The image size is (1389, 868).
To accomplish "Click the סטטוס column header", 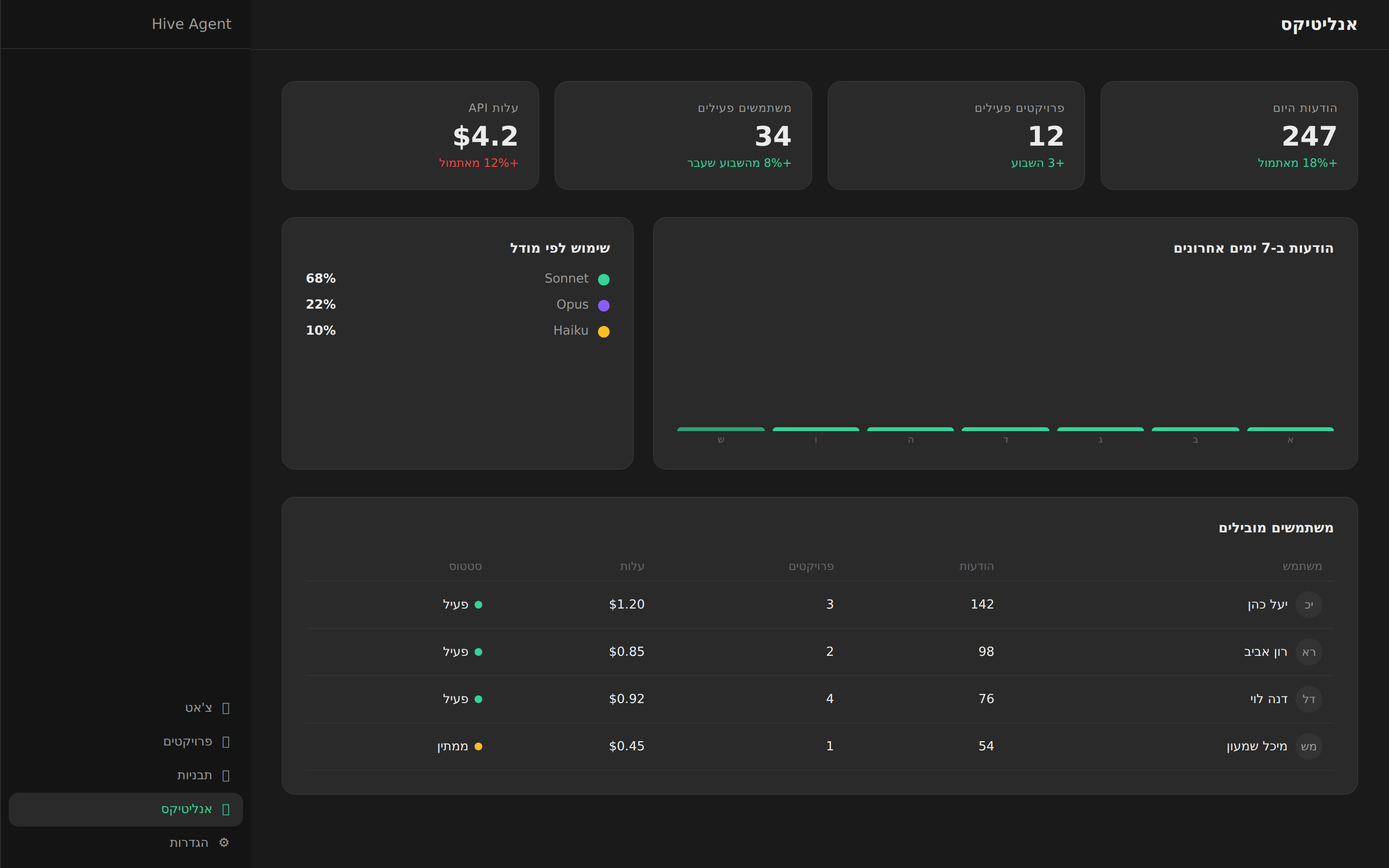I will [x=465, y=567].
